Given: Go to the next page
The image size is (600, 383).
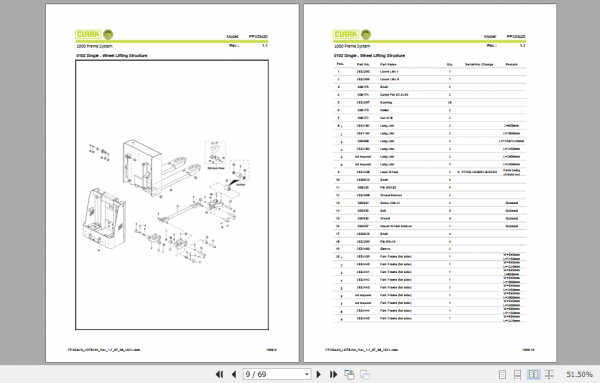Looking at the screenshot, I should pyautogui.click(x=318, y=374).
